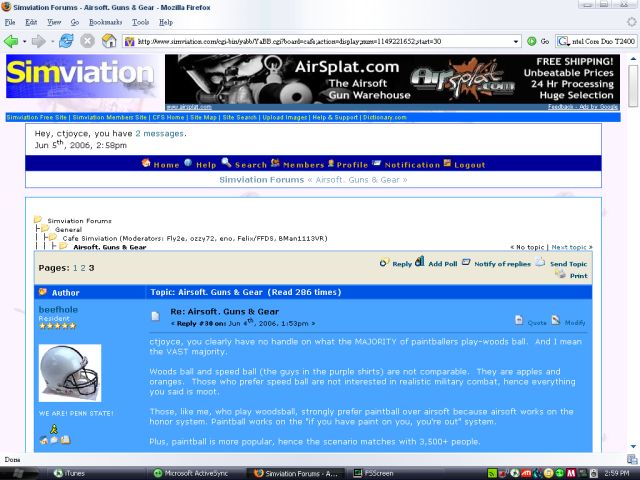The height and width of the screenshot is (480, 640).
Task: Open the Bookmarks menu
Action: coord(105,21)
